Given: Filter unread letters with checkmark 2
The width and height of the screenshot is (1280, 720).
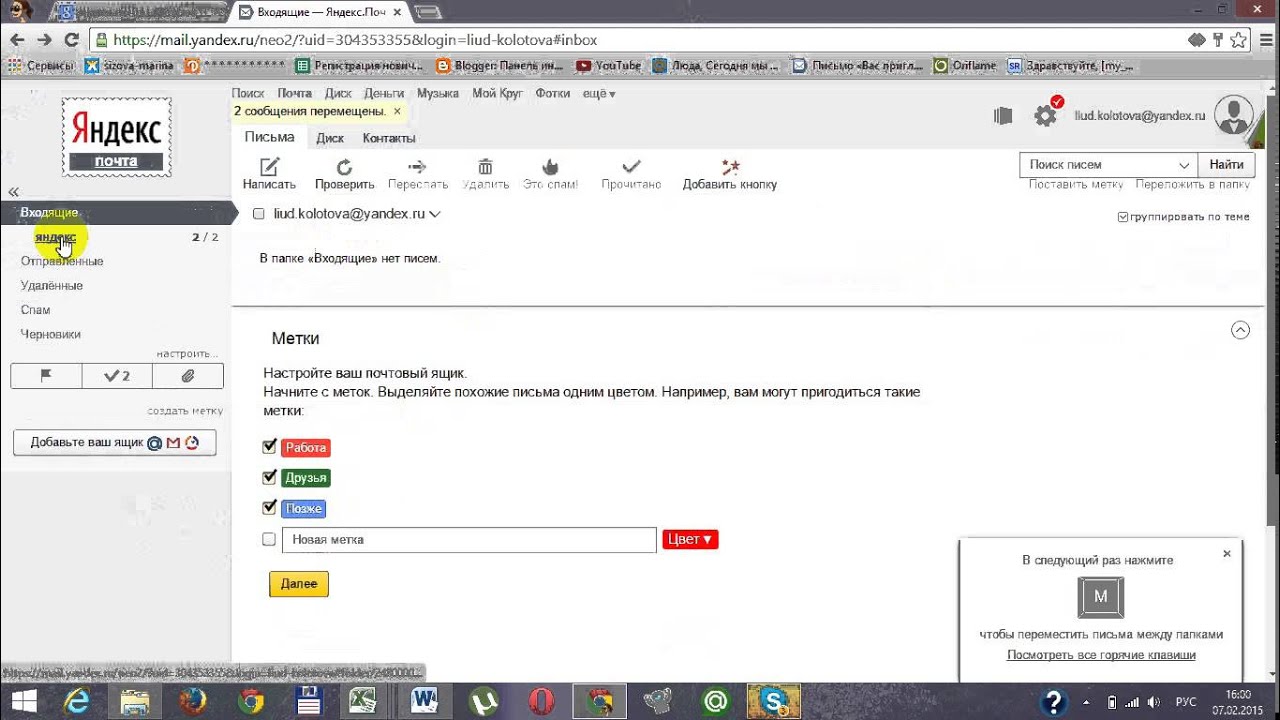Looking at the screenshot, I should [x=117, y=376].
